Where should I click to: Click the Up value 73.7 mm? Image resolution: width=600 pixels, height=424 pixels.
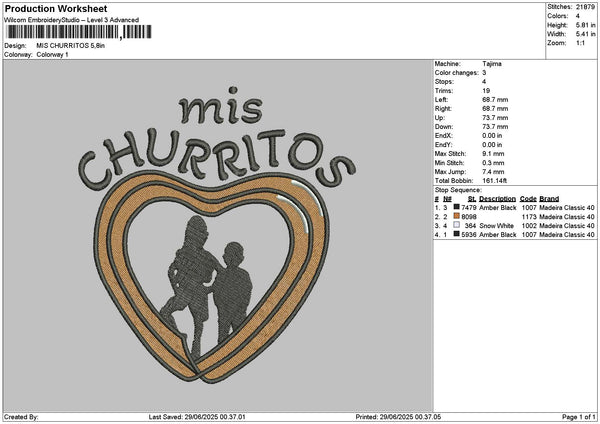pyautogui.click(x=495, y=118)
